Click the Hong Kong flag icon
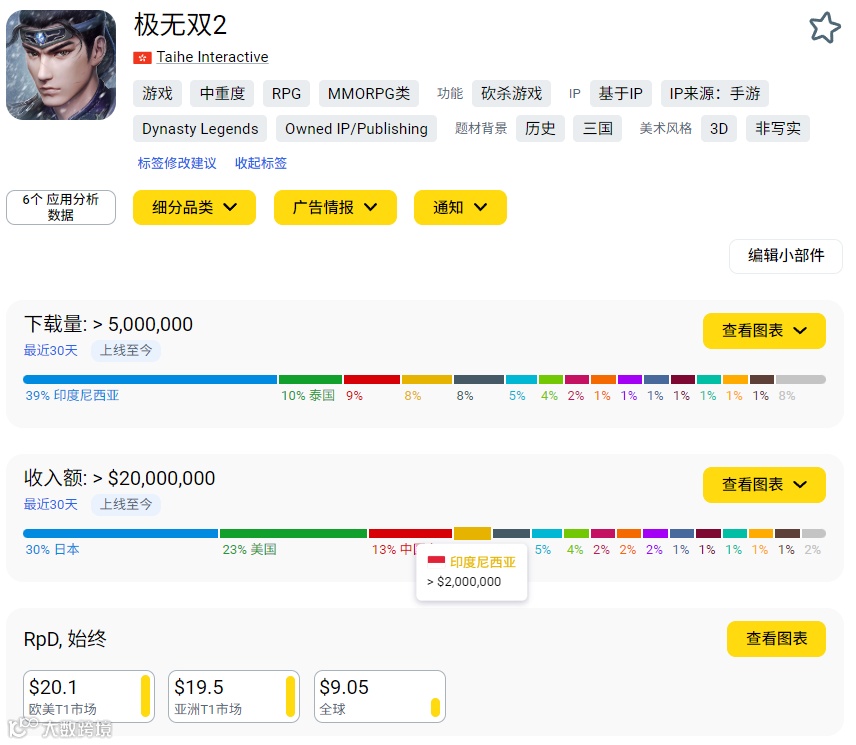 [142, 57]
